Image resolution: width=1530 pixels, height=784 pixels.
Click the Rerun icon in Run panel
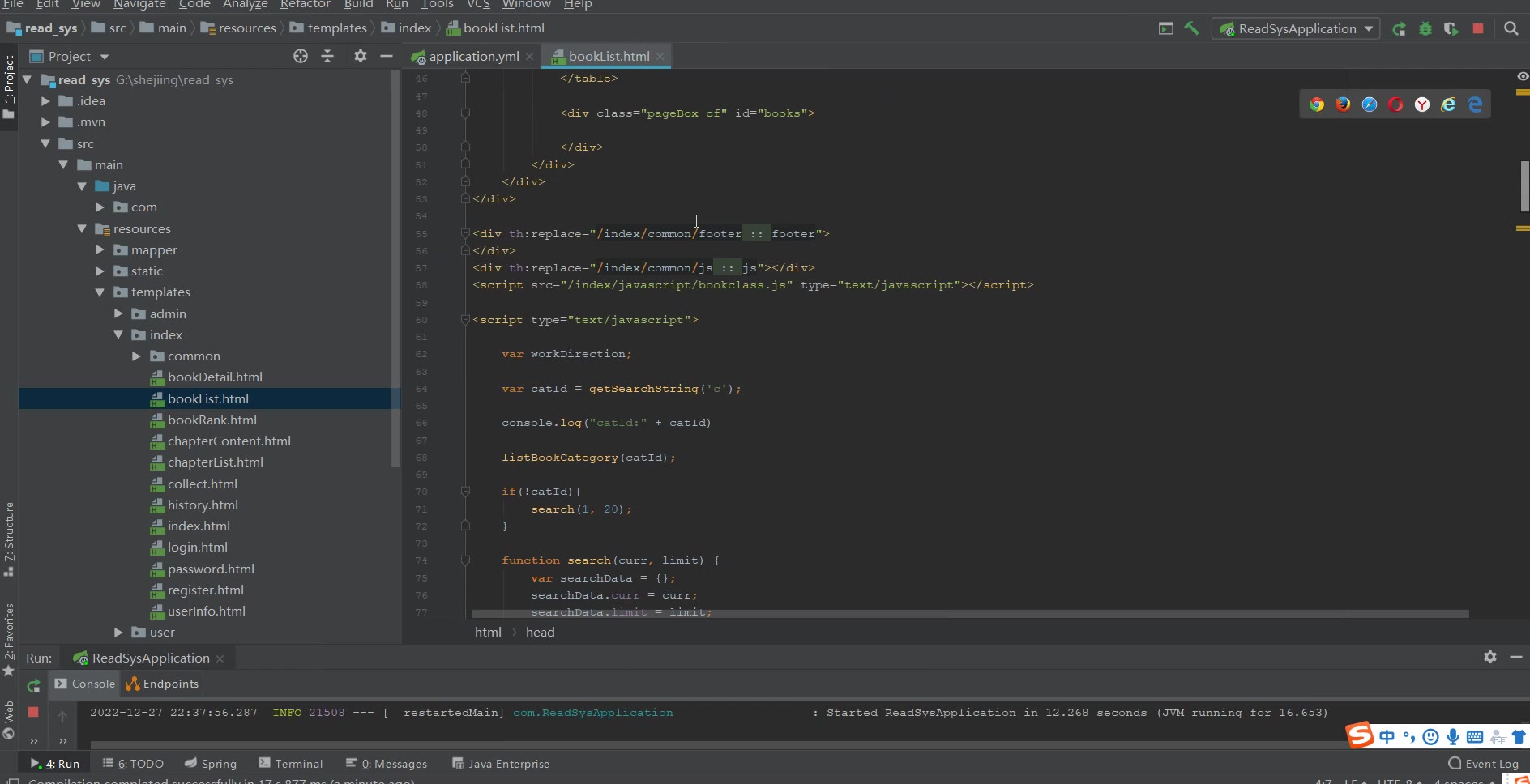(x=33, y=686)
